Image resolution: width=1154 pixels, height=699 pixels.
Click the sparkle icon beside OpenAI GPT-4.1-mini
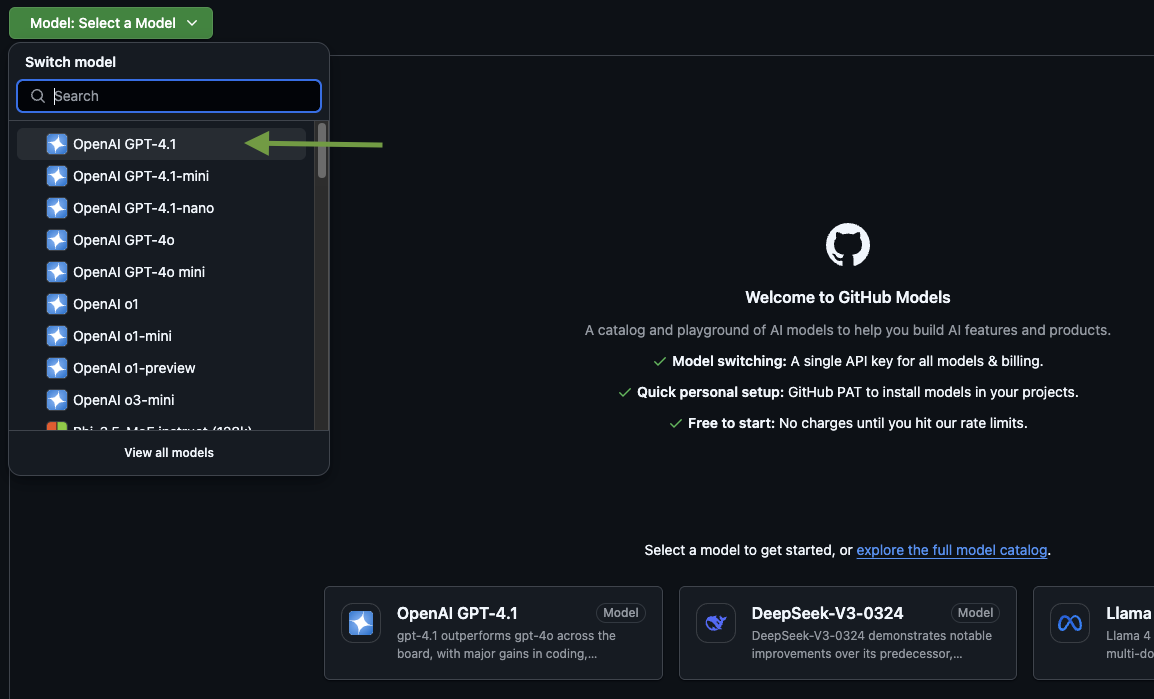pyautogui.click(x=57, y=176)
